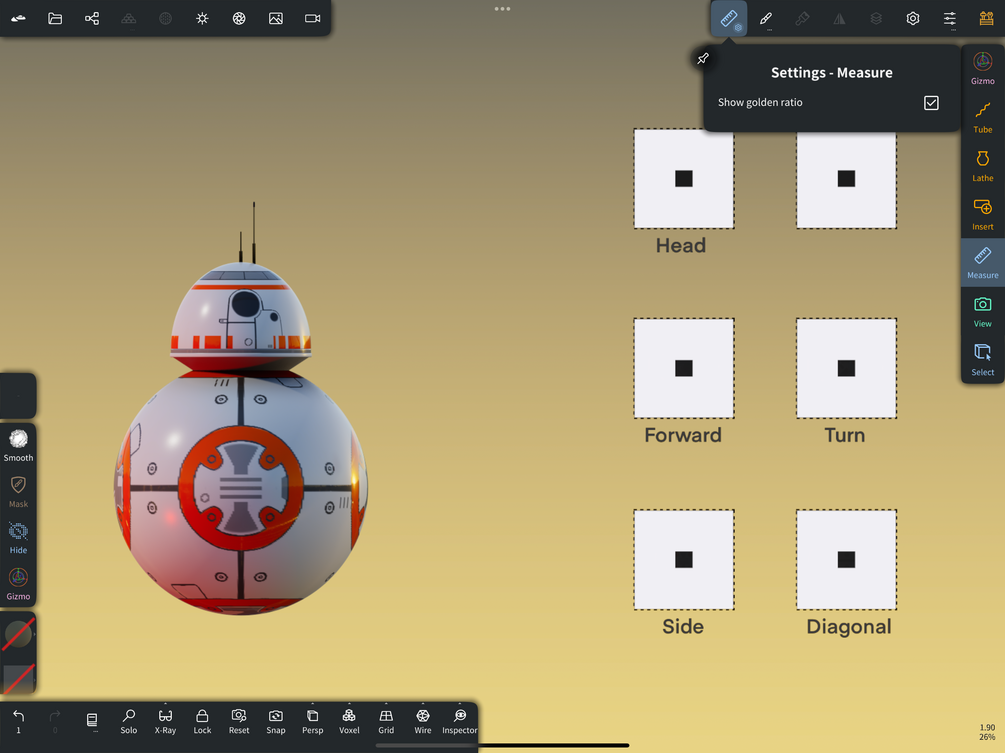Viewport: 1005px width, 753px height.
Task: Toggle the Hide shortcut
Action: [18, 538]
